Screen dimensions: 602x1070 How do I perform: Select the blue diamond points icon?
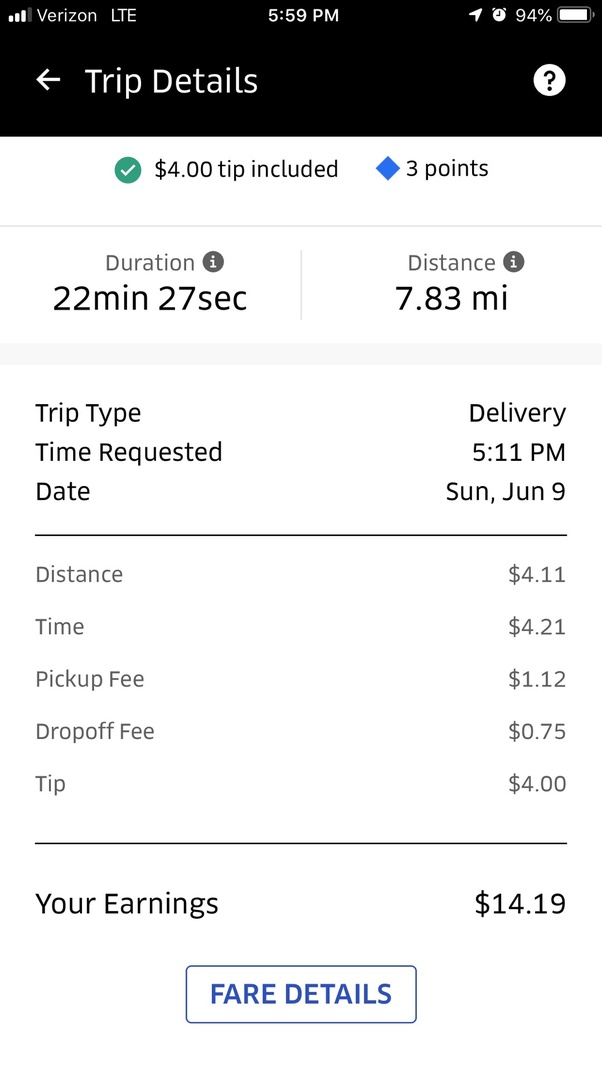click(x=387, y=169)
